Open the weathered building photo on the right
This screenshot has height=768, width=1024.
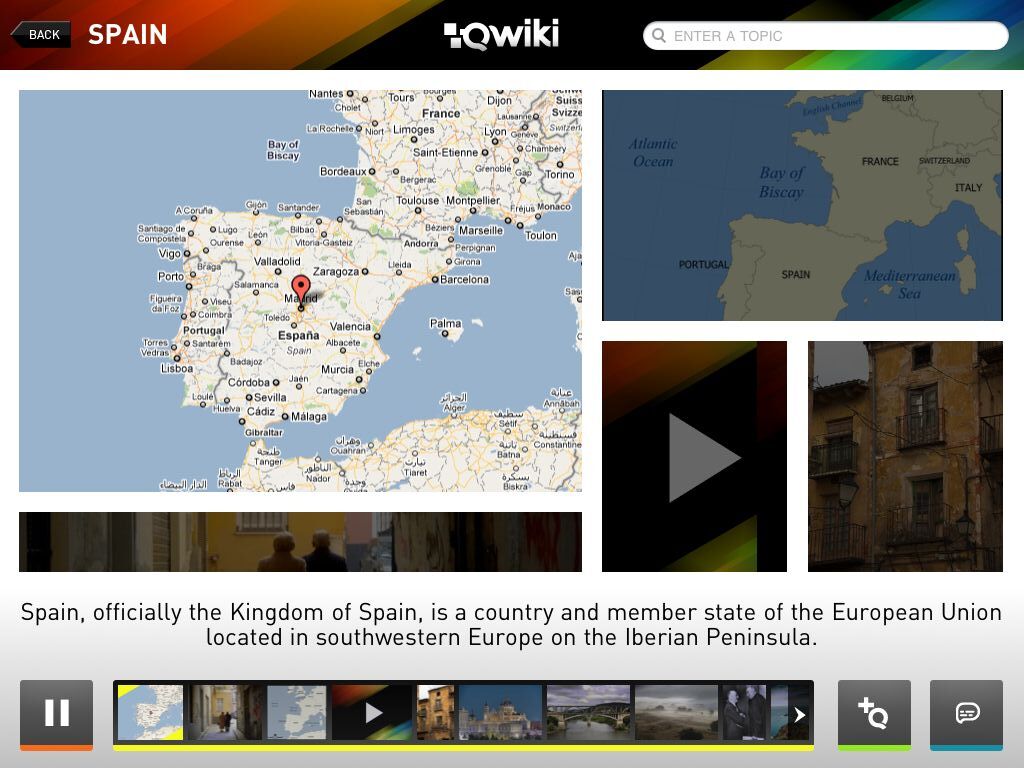[x=905, y=457]
